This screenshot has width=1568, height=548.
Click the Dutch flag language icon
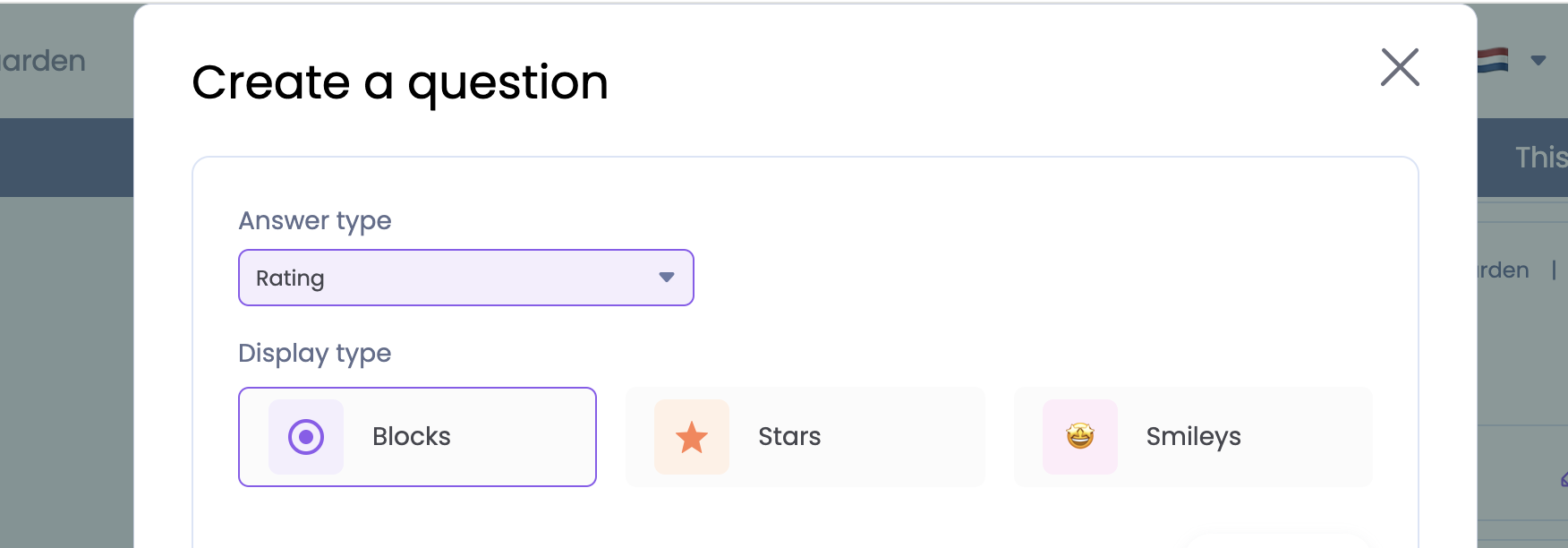(x=1493, y=61)
